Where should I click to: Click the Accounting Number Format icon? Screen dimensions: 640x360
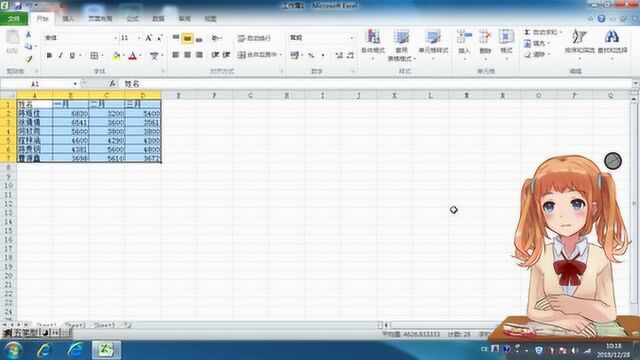tap(294, 55)
